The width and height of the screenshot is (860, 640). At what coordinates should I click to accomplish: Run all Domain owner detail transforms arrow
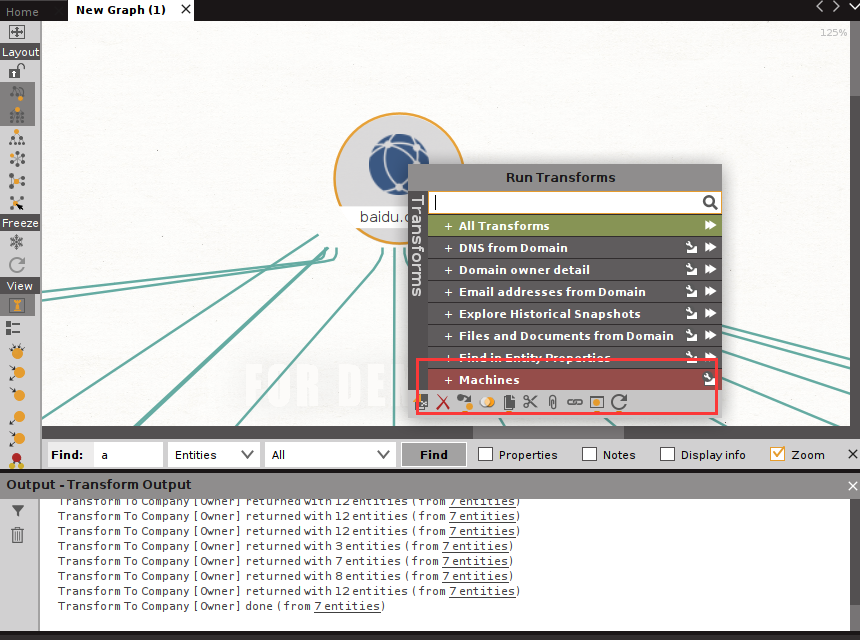coord(710,269)
